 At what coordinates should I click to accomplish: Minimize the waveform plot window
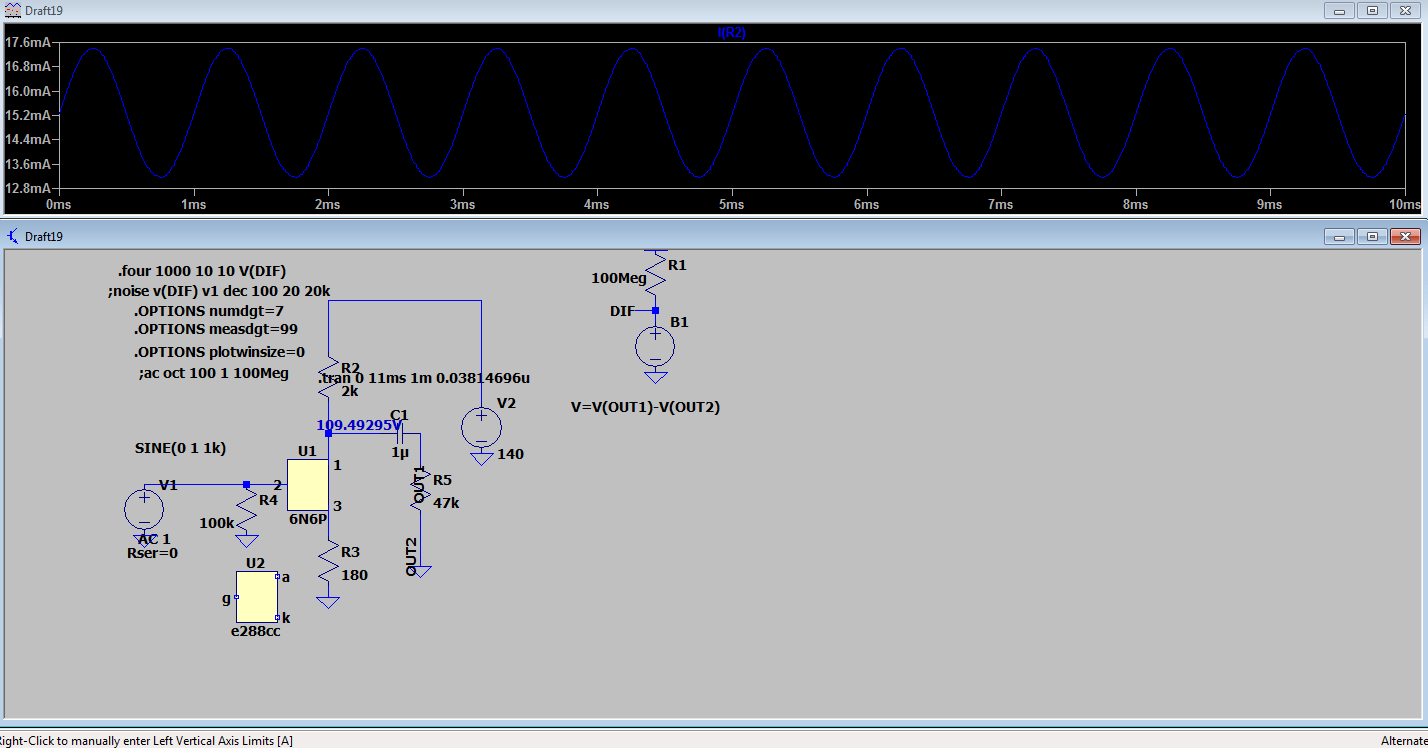(x=1339, y=10)
